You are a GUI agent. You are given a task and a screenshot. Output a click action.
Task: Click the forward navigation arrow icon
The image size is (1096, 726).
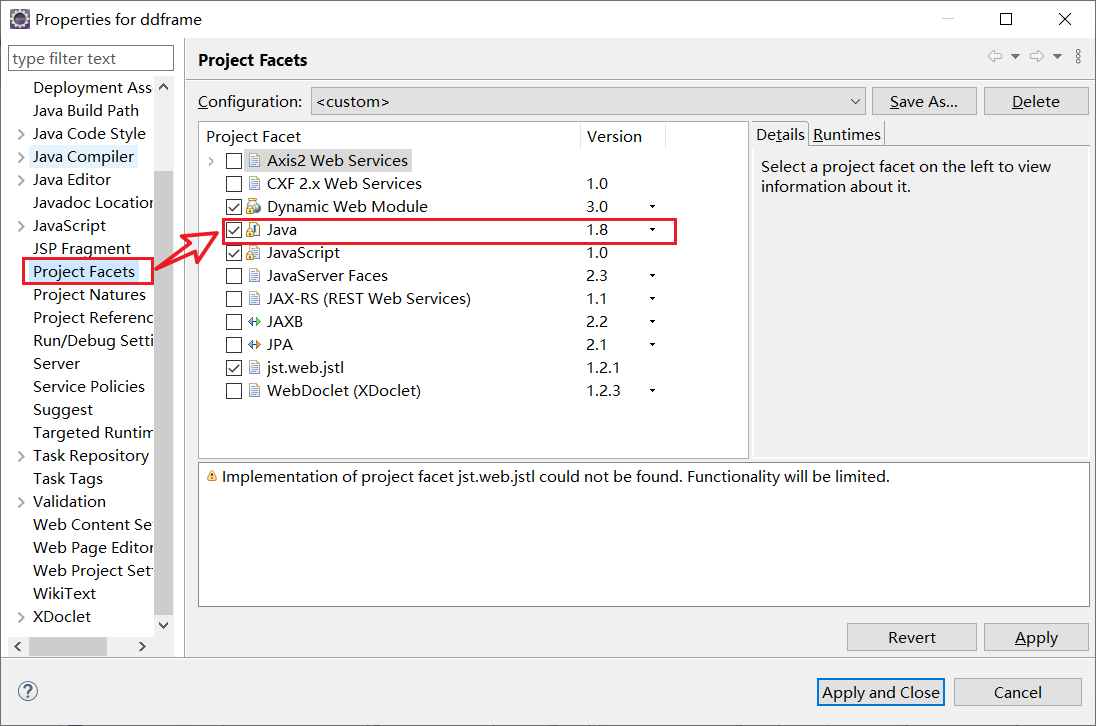pos(1037,57)
